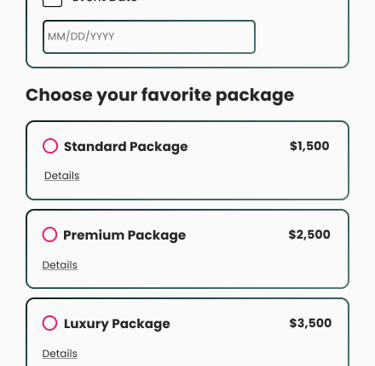Click the Choose your favorite package heading
This screenshot has width=375, height=366.
[x=160, y=95]
